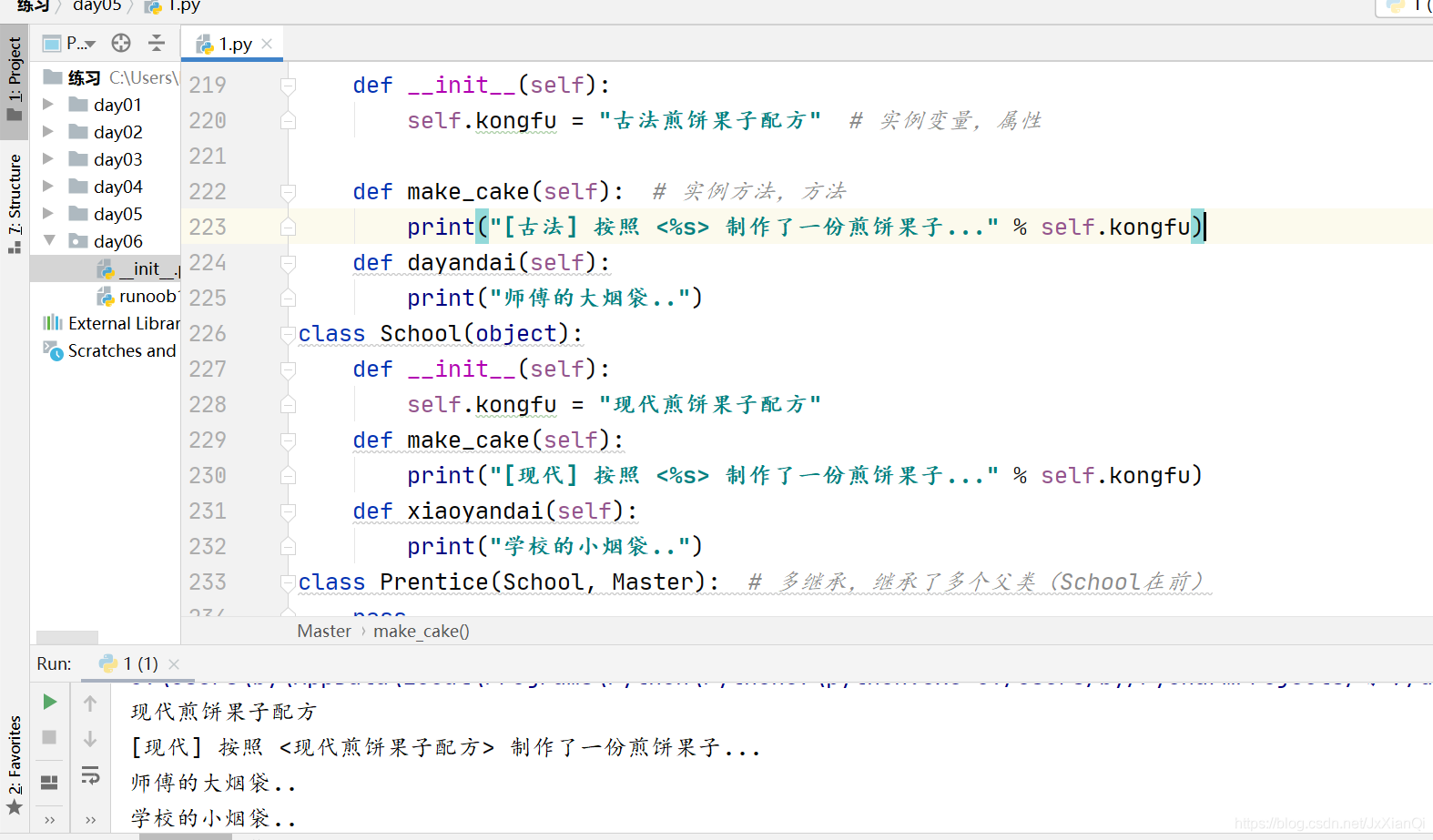Click the Project folder icon on side bar
1433x840 pixels.
(x=14, y=115)
